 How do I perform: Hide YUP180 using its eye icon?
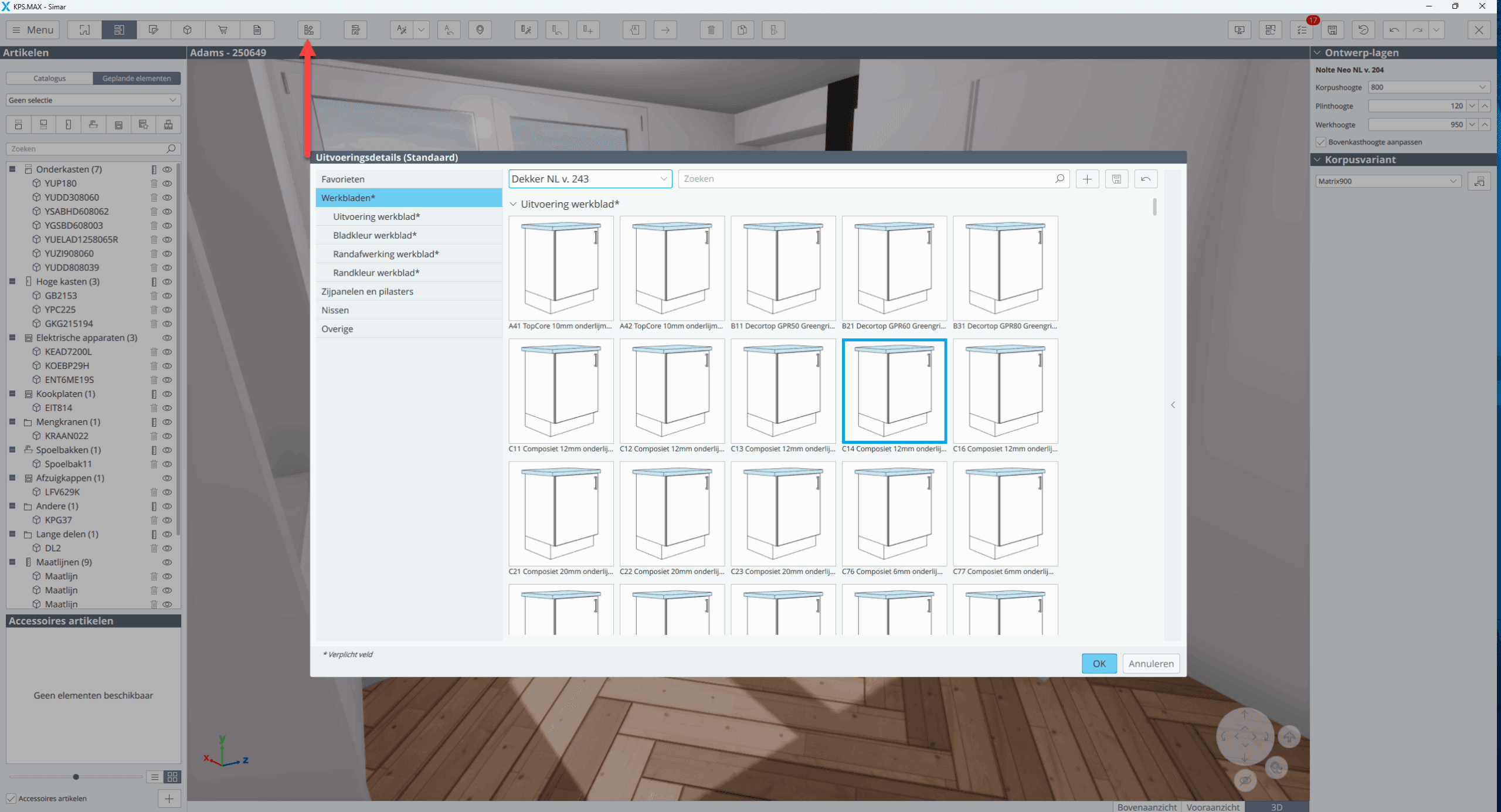point(167,184)
